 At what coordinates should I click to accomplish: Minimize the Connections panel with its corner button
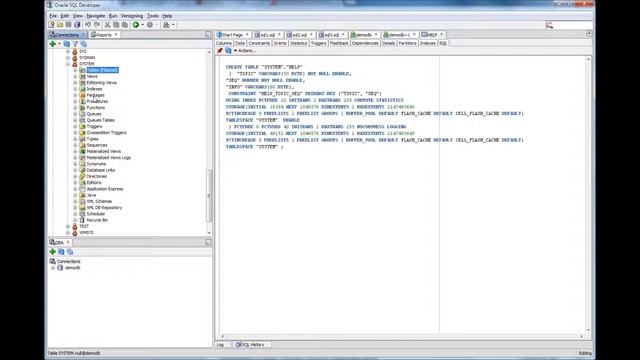208,35
